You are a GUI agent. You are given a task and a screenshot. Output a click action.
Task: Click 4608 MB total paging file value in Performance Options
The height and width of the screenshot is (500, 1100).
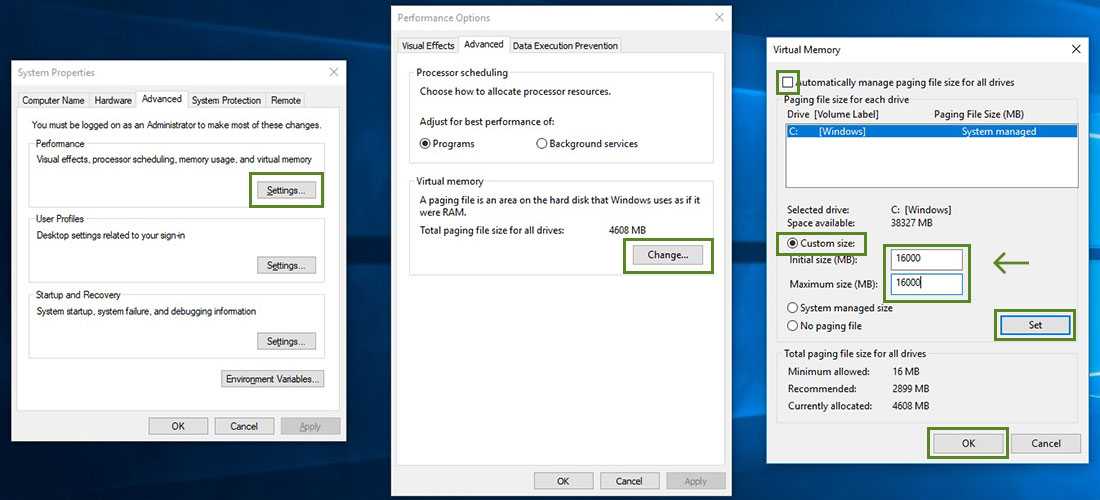(x=627, y=230)
